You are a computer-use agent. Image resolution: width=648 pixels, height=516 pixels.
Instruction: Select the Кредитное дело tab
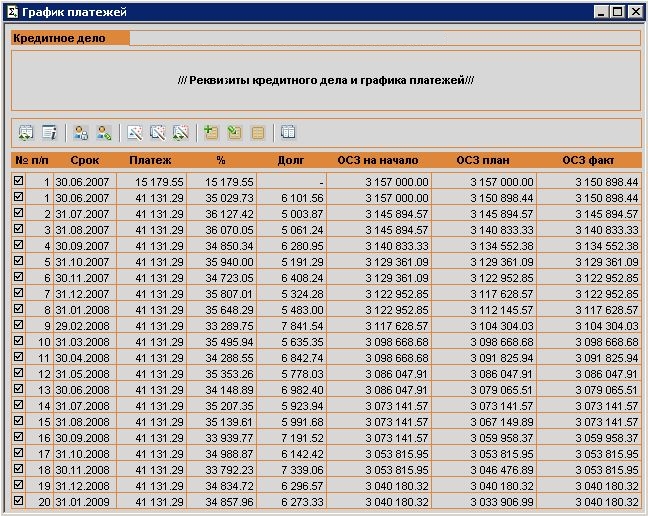70,38
